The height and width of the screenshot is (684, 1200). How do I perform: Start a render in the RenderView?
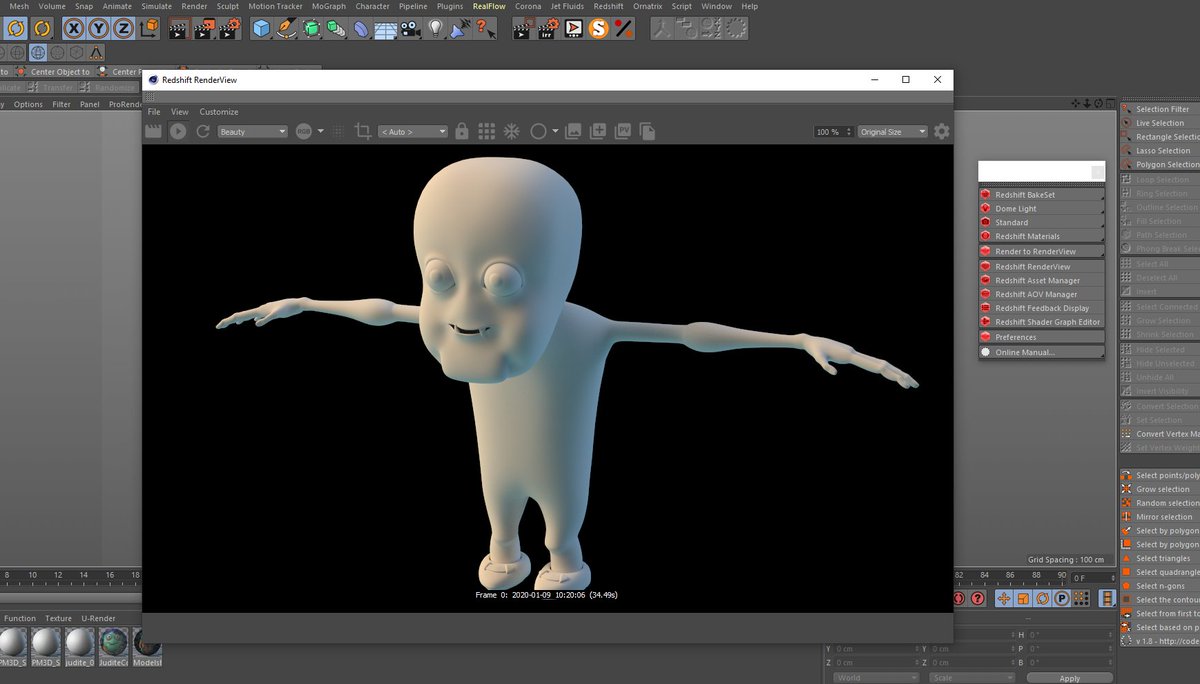[178, 131]
